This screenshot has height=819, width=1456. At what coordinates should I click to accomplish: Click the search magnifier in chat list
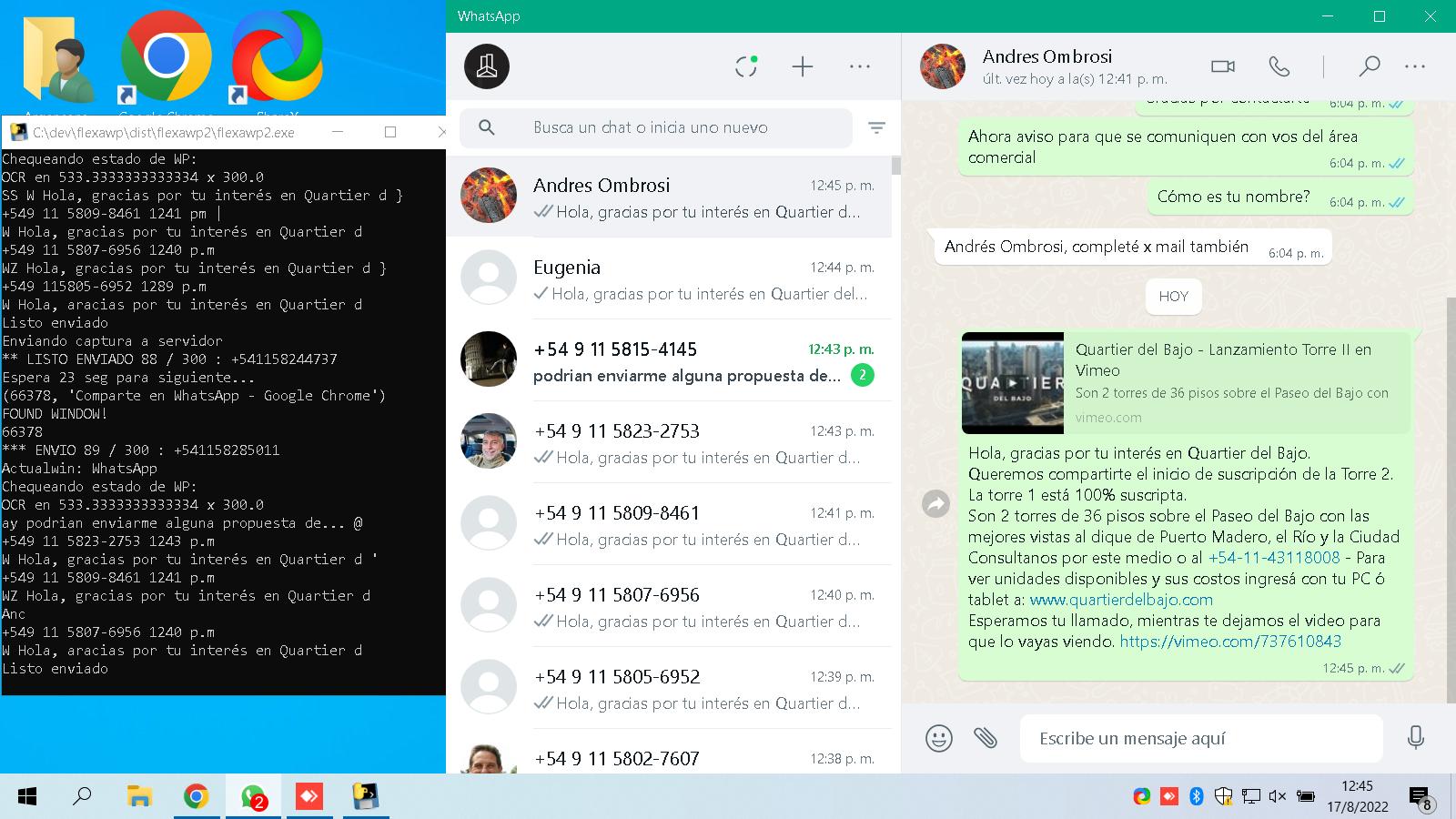click(487, 127)
